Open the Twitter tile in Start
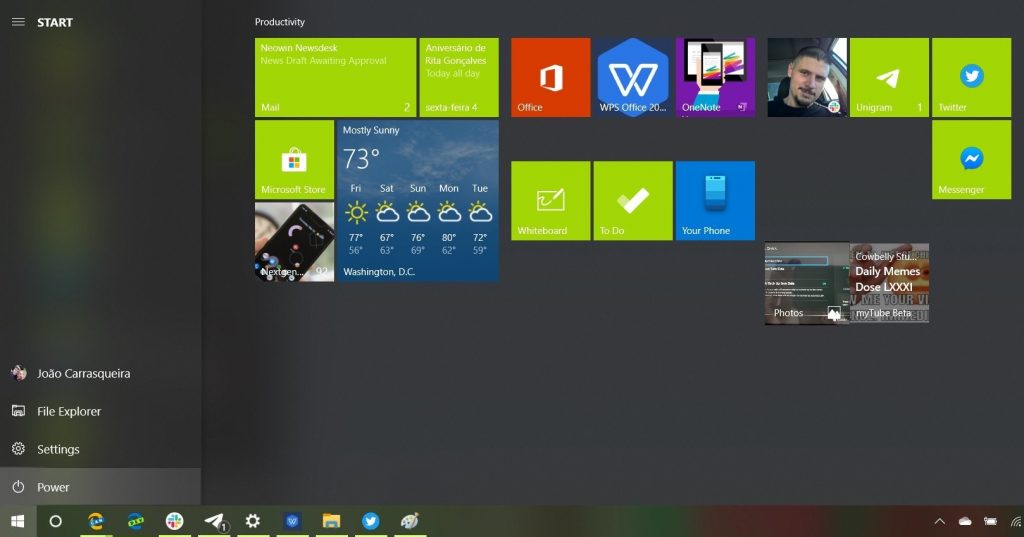Viewport: 1024px width, 537px height. point(971,78)
